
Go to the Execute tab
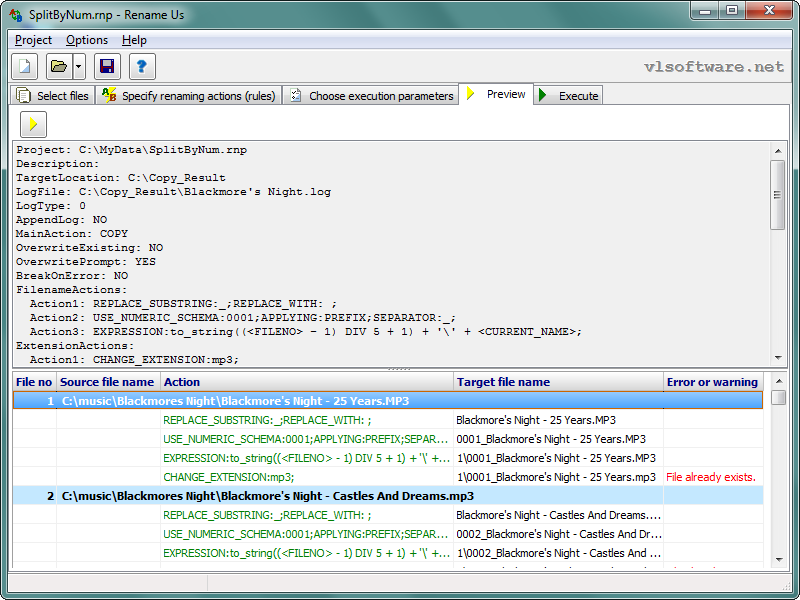pos(569,96)
